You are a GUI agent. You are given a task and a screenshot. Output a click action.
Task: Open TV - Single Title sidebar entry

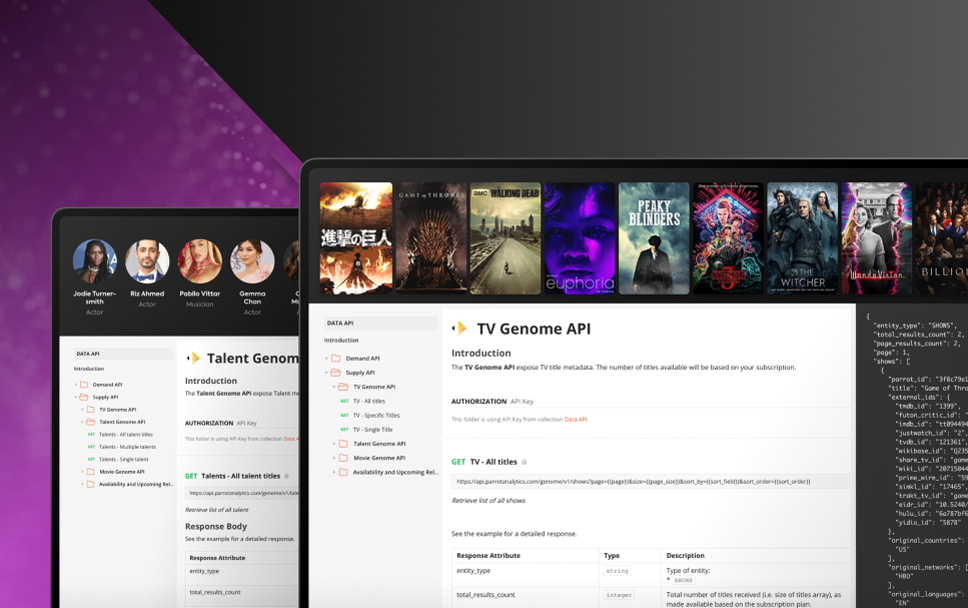coord(373,429)
